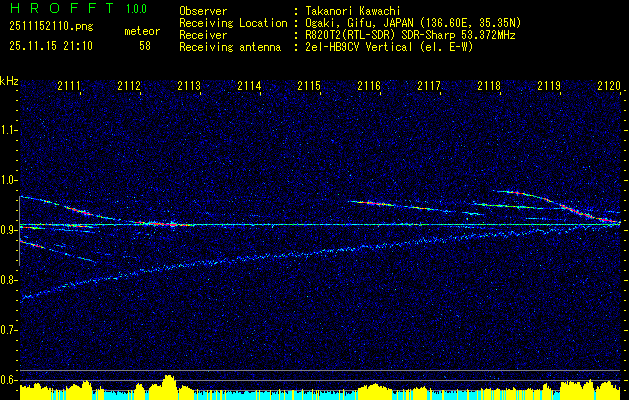The width and height of the screenshot is (629, 400).
Task: Click the 2112 time axis marker
Action: coord(129,85)
